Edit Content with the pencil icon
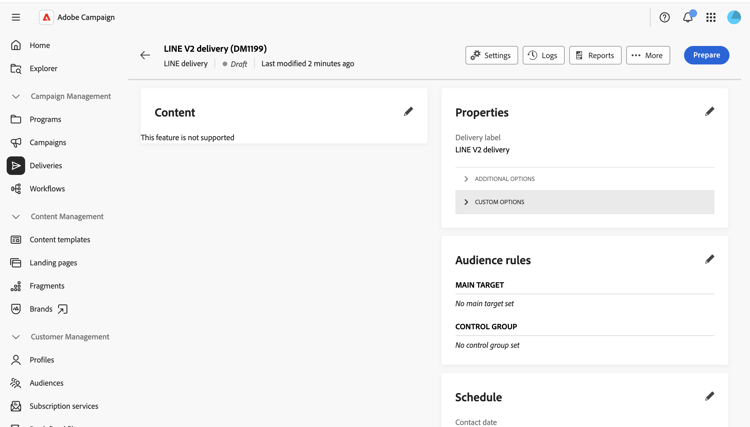The image size is (750, 427). [x=408, y=111]
